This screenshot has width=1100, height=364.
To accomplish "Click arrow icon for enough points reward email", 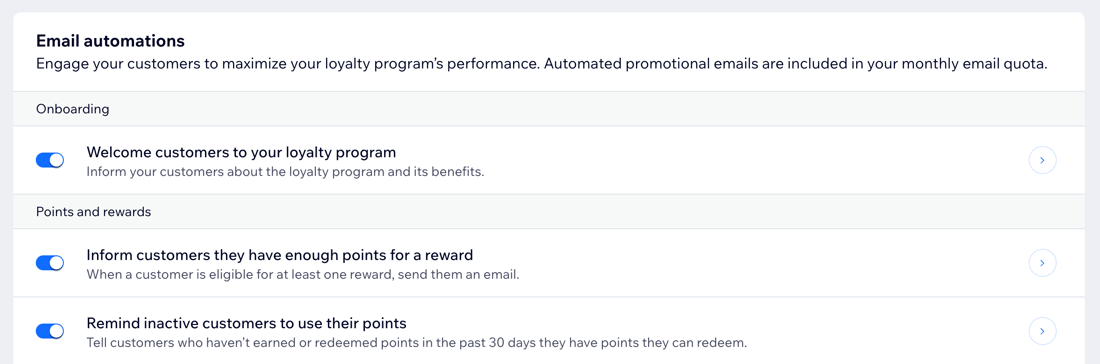I will (1042, 263).
